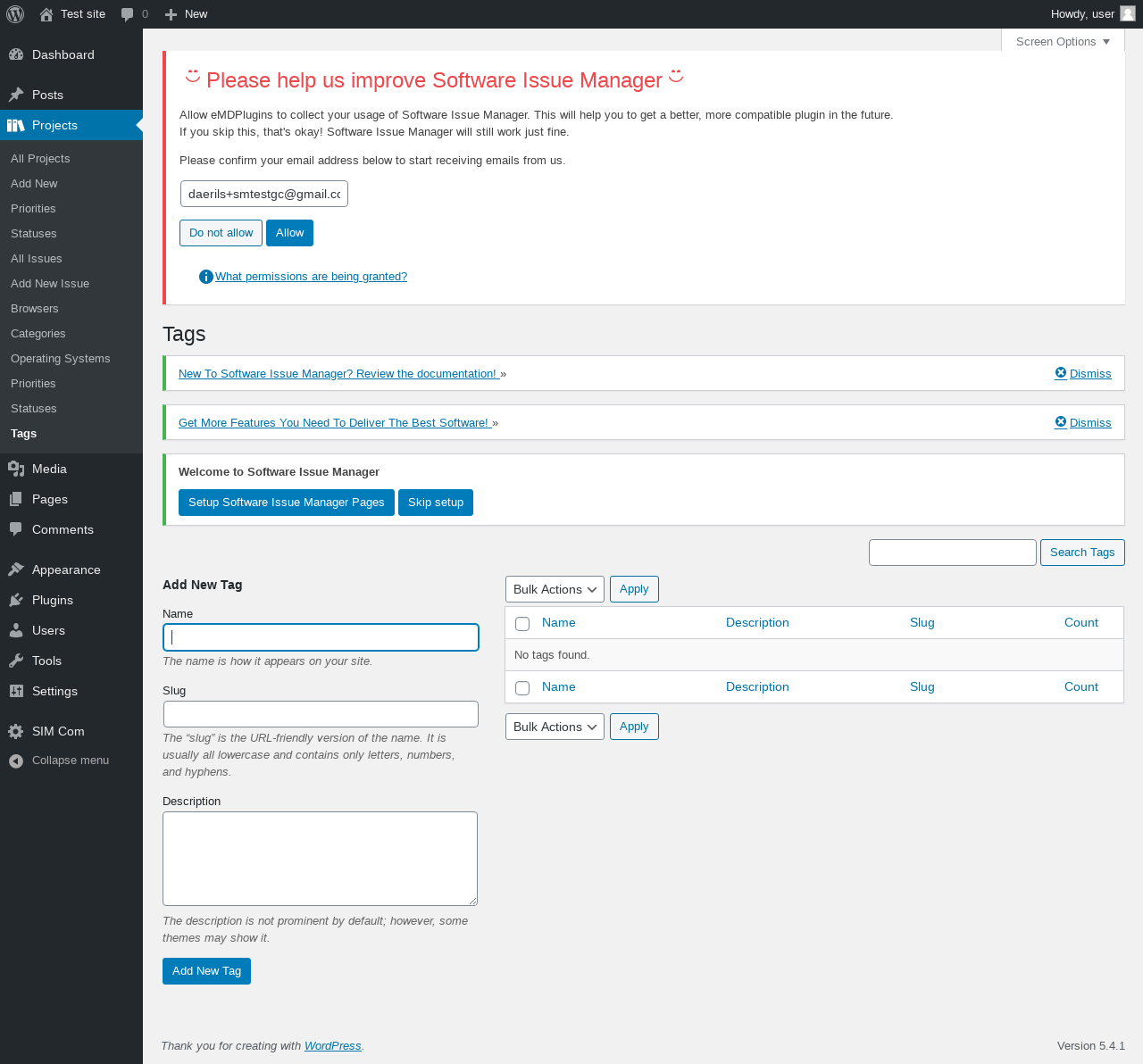Open the bottom Bulk Actions dropdown

tap(555, 727)
